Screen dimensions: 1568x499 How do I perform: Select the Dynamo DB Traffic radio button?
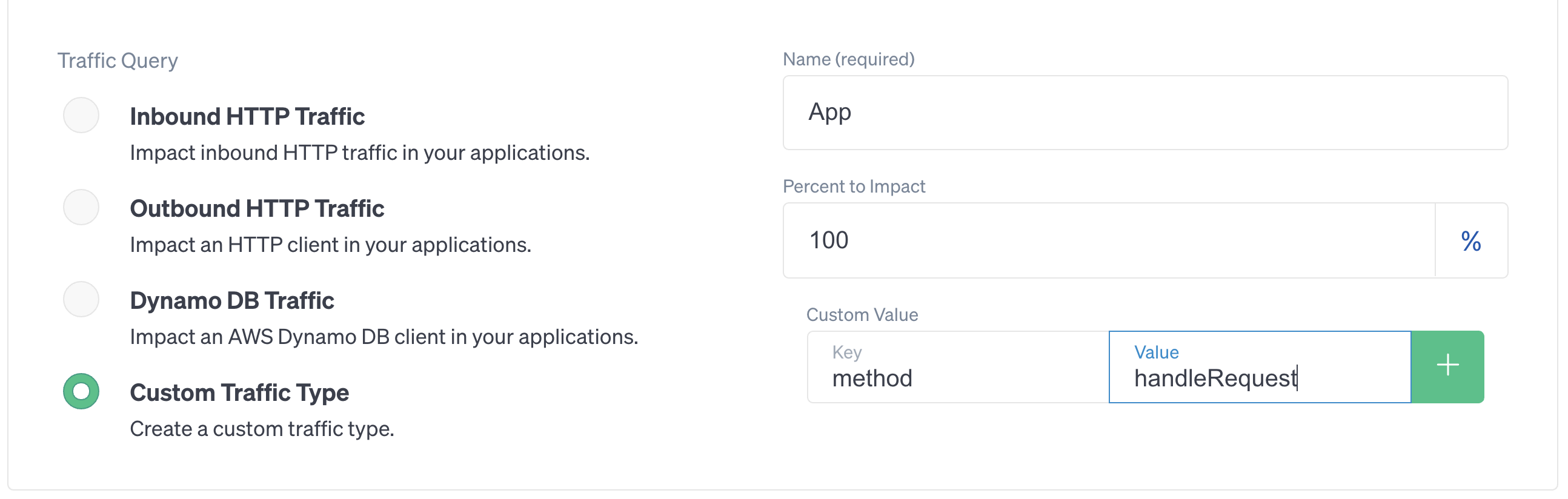[81, 299]
